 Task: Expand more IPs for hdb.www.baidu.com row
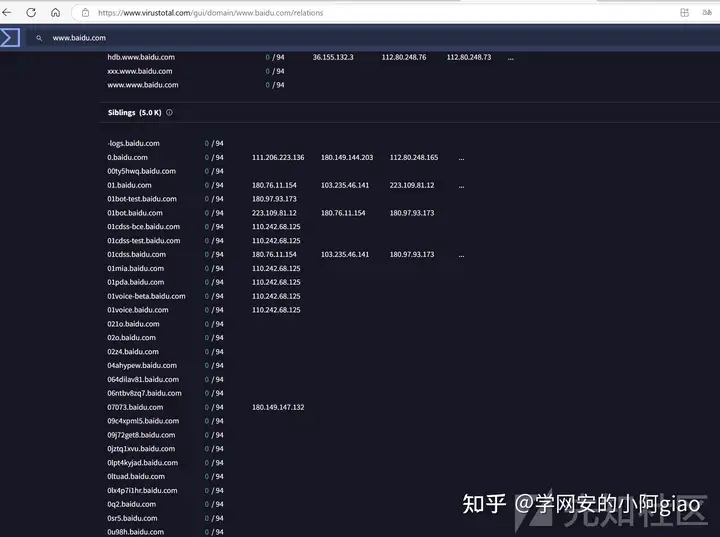pos(511,58)
